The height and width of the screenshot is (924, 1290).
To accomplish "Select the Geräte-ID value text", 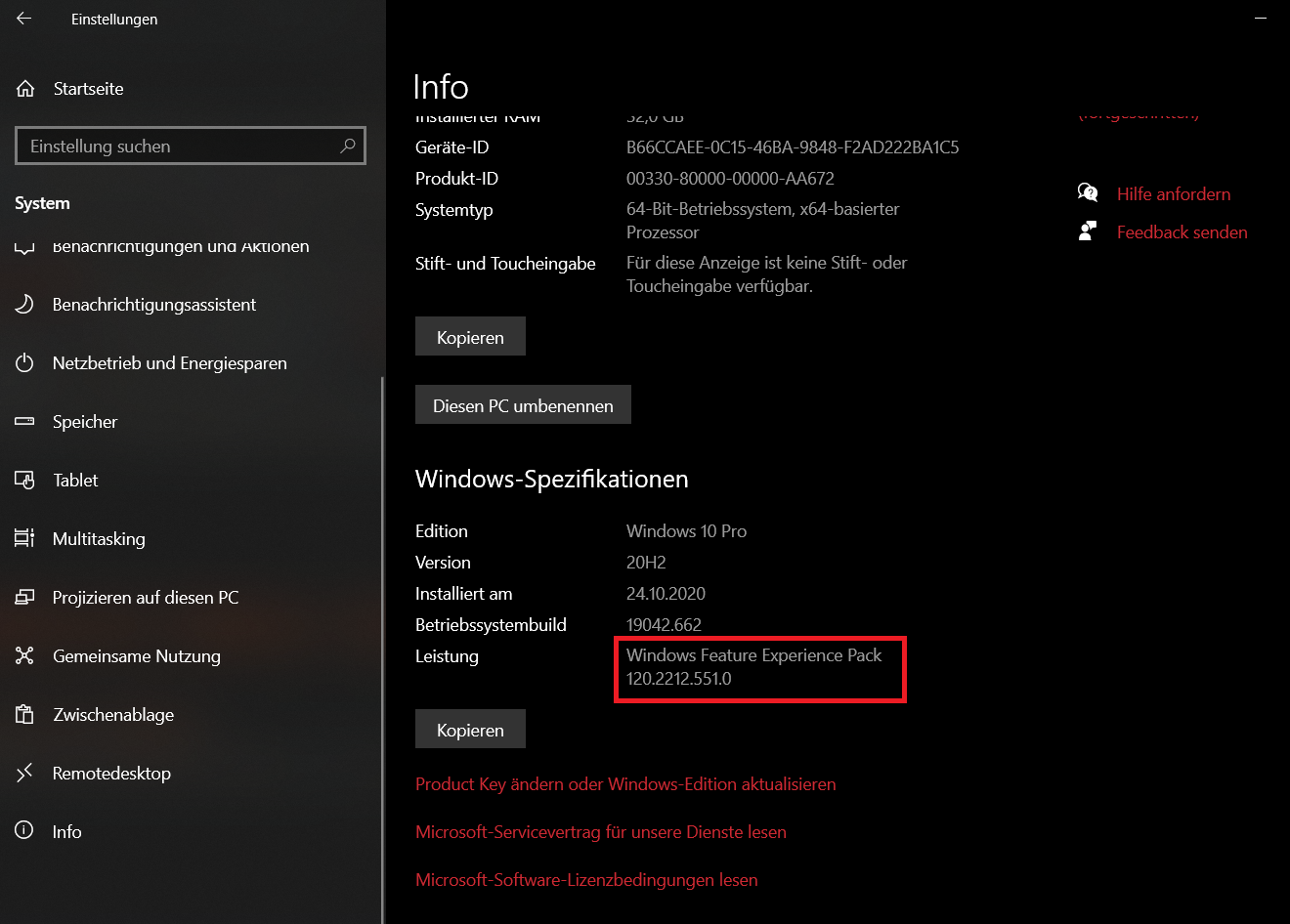I will 793,147.
